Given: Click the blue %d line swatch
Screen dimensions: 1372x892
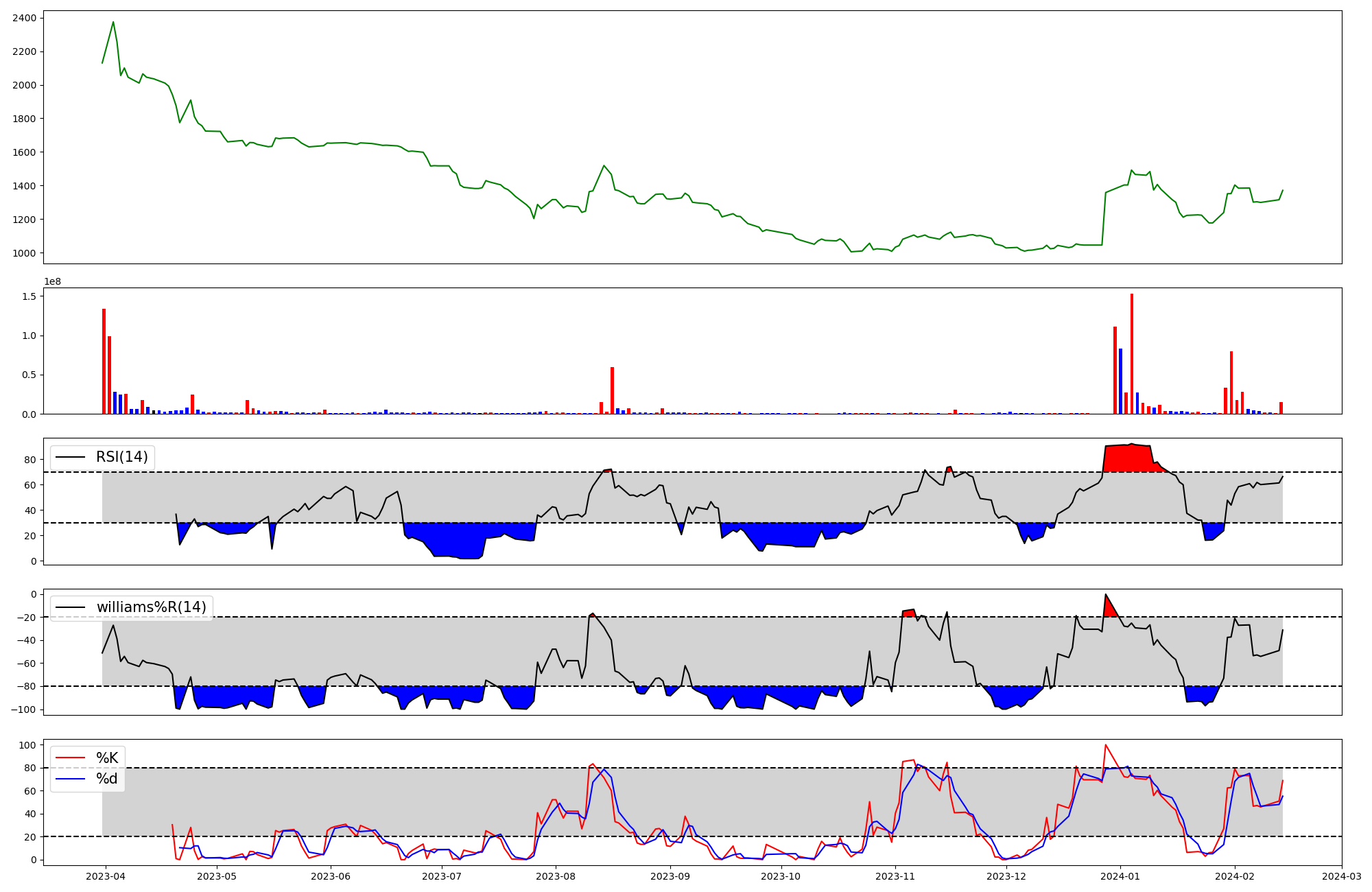Looking at the screenshot, I should [71, 779].
